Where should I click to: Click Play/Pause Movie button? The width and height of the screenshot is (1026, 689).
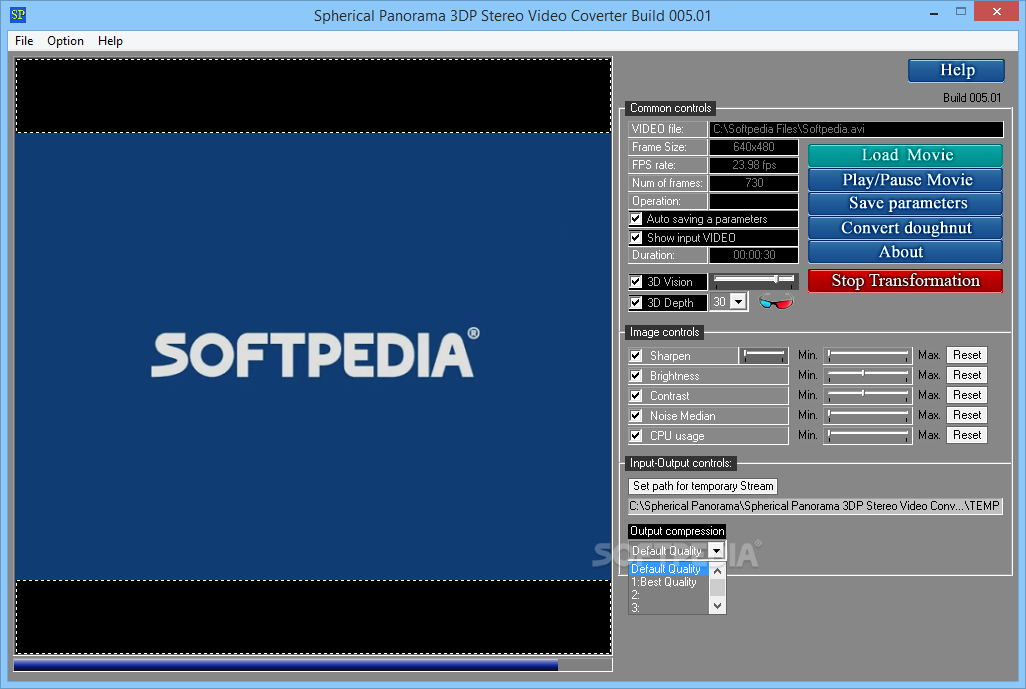coord(905,179)
